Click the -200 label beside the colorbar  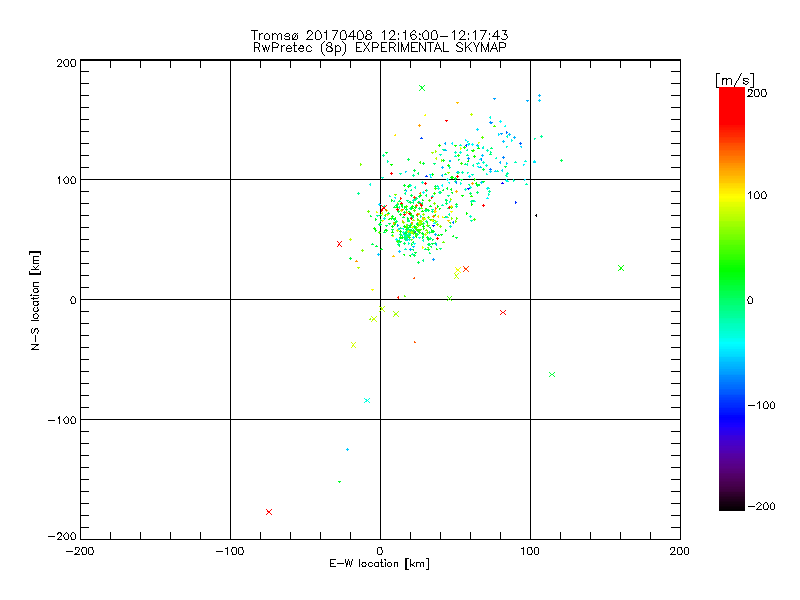tap(761, 506)
